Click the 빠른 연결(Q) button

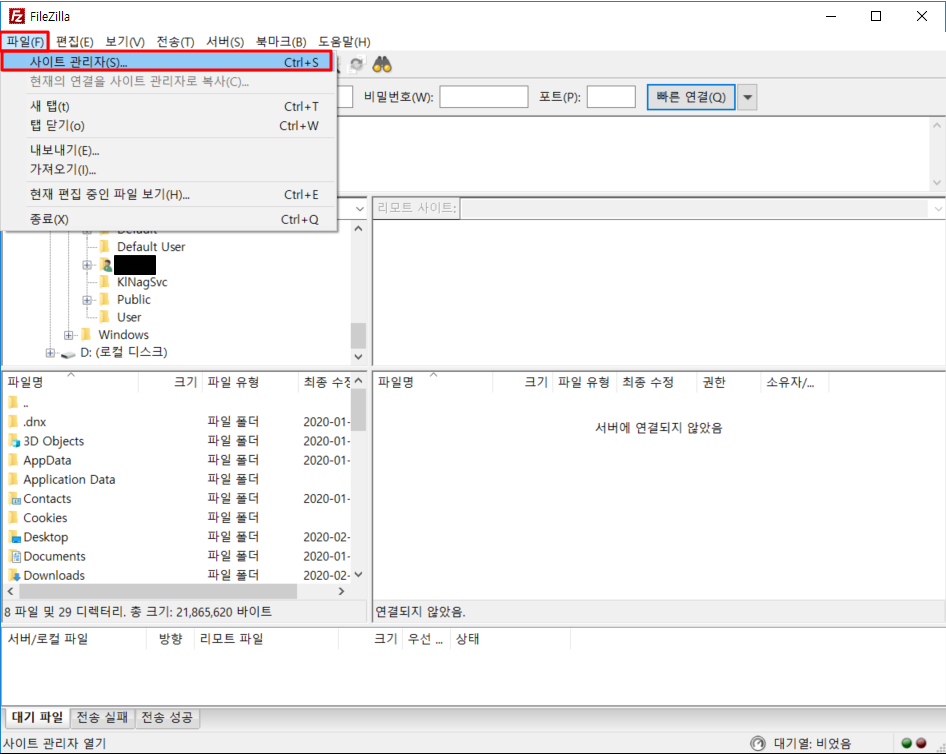[x=691, y=97]
